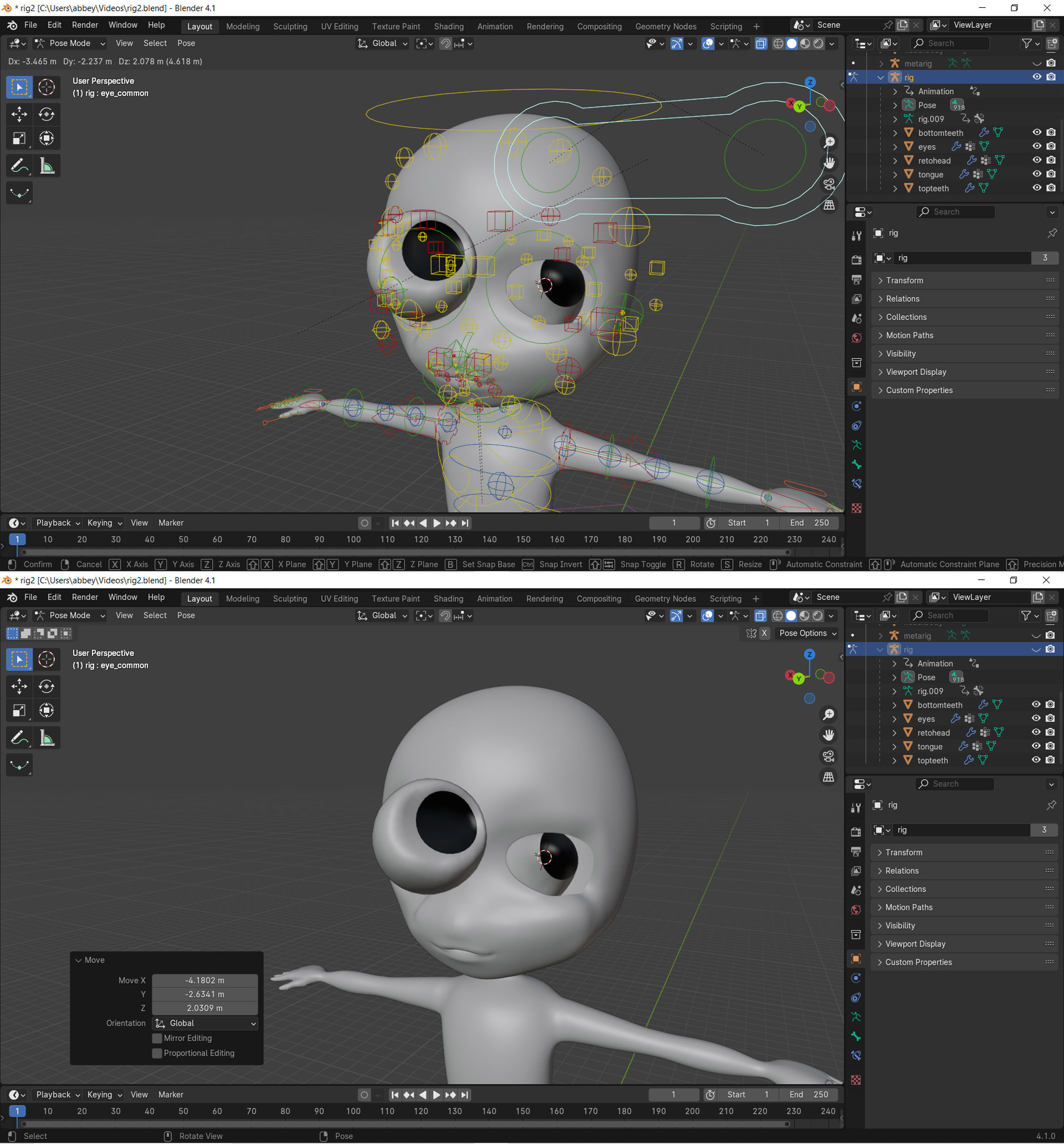The image size is (1064, 1144).
Task: Expand the Custom Properties panel in the bottom window
Action: click(964, 962)
